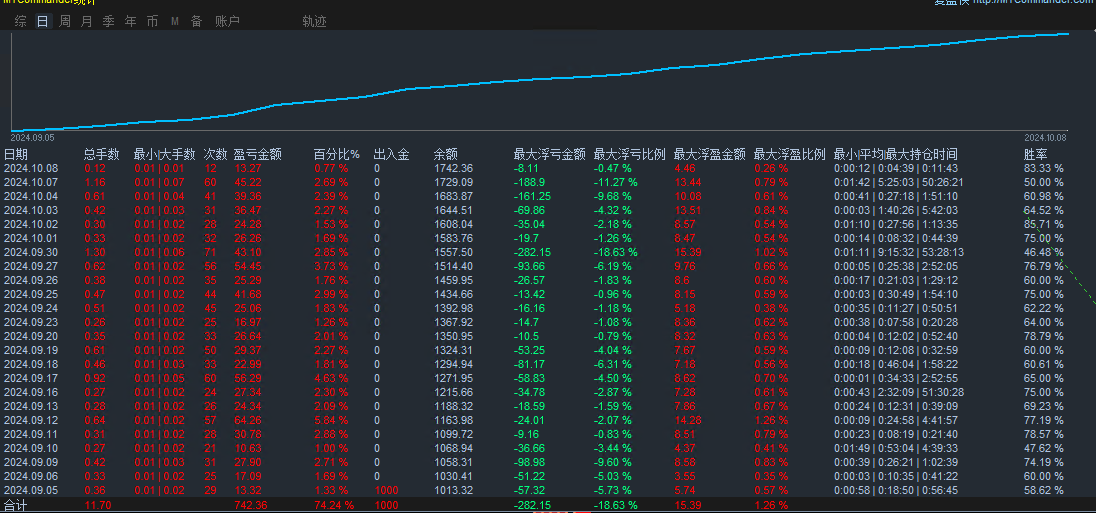Click total lots 11.70 in 合计 row

click(97, 505)
